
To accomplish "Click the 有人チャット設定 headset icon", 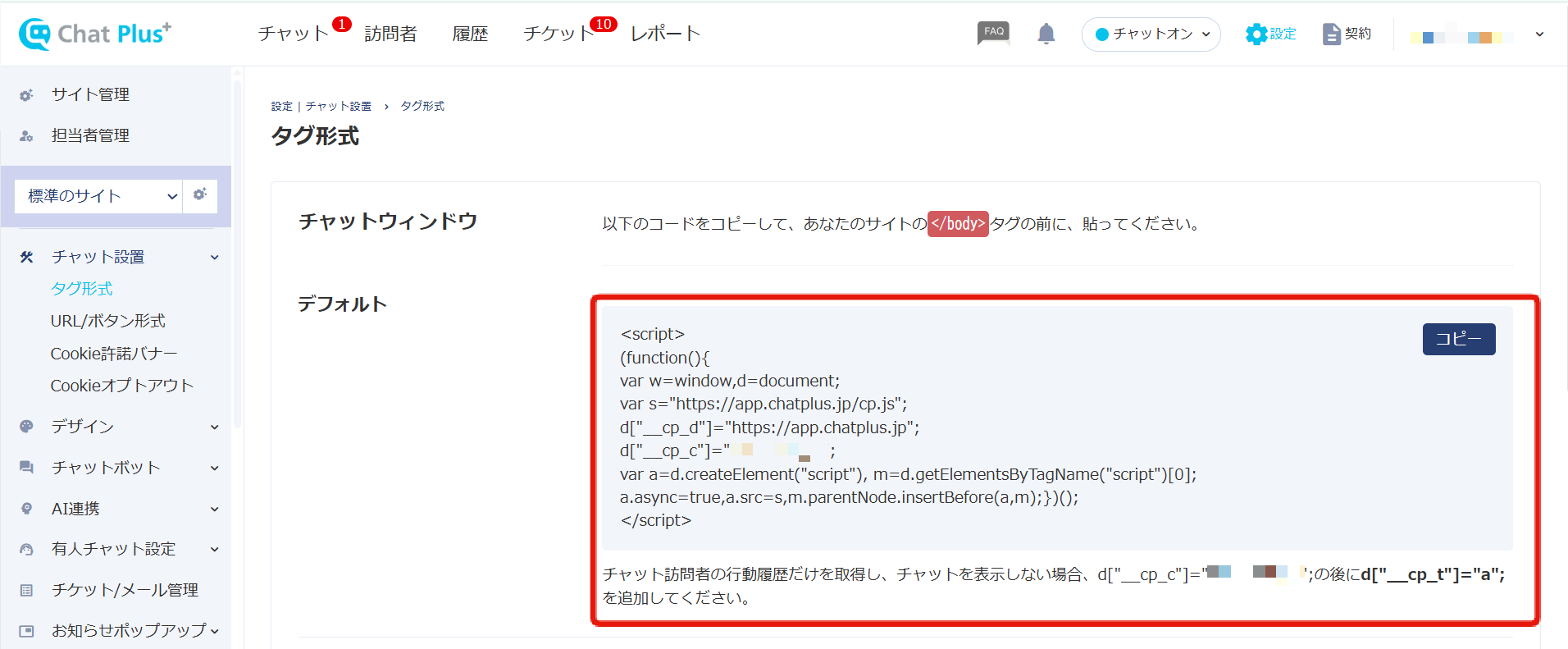I will coord(26,549).
